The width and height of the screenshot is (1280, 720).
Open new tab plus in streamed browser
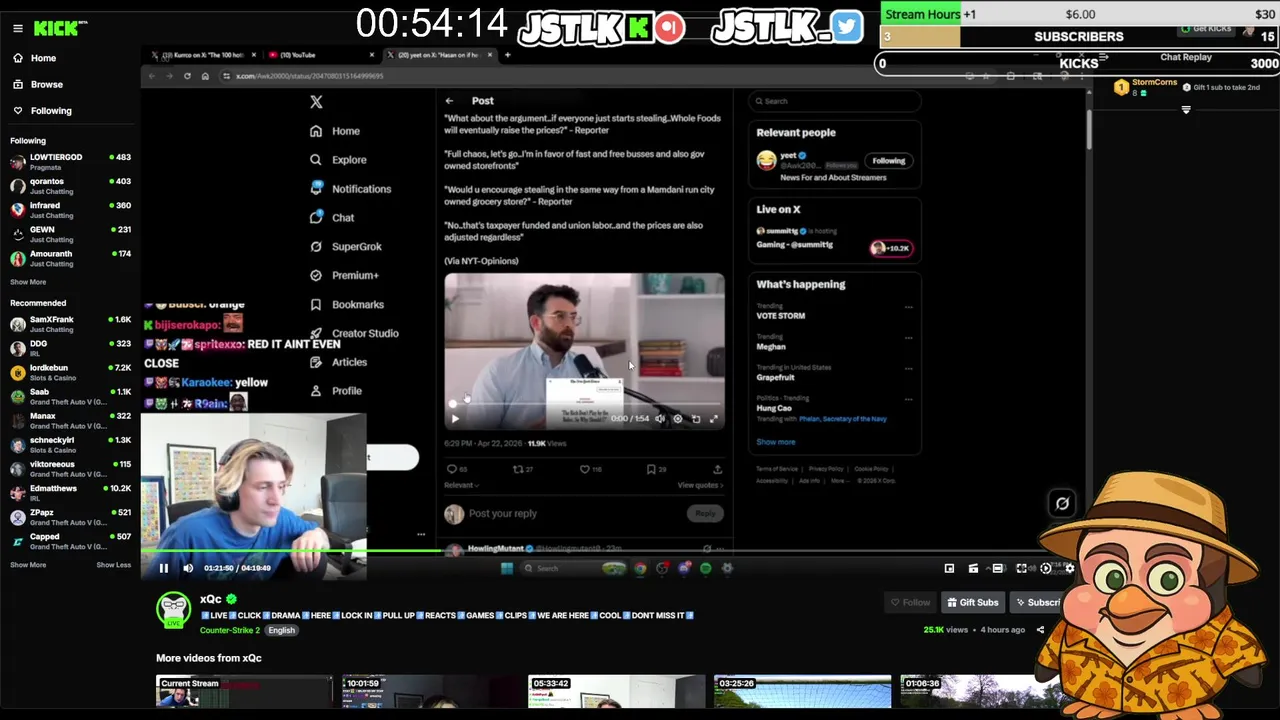[507, 55]
